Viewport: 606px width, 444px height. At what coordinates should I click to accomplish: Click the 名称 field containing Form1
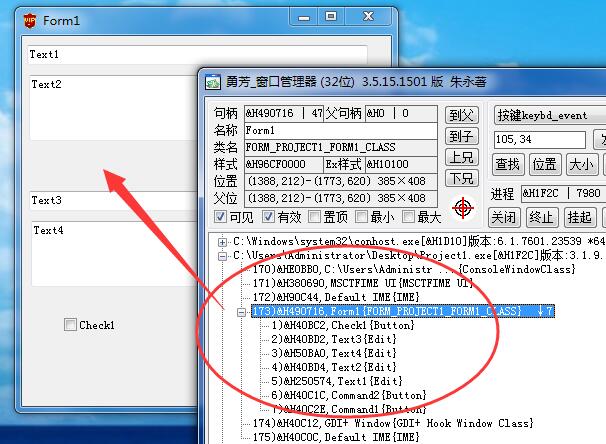pos(340,131)
